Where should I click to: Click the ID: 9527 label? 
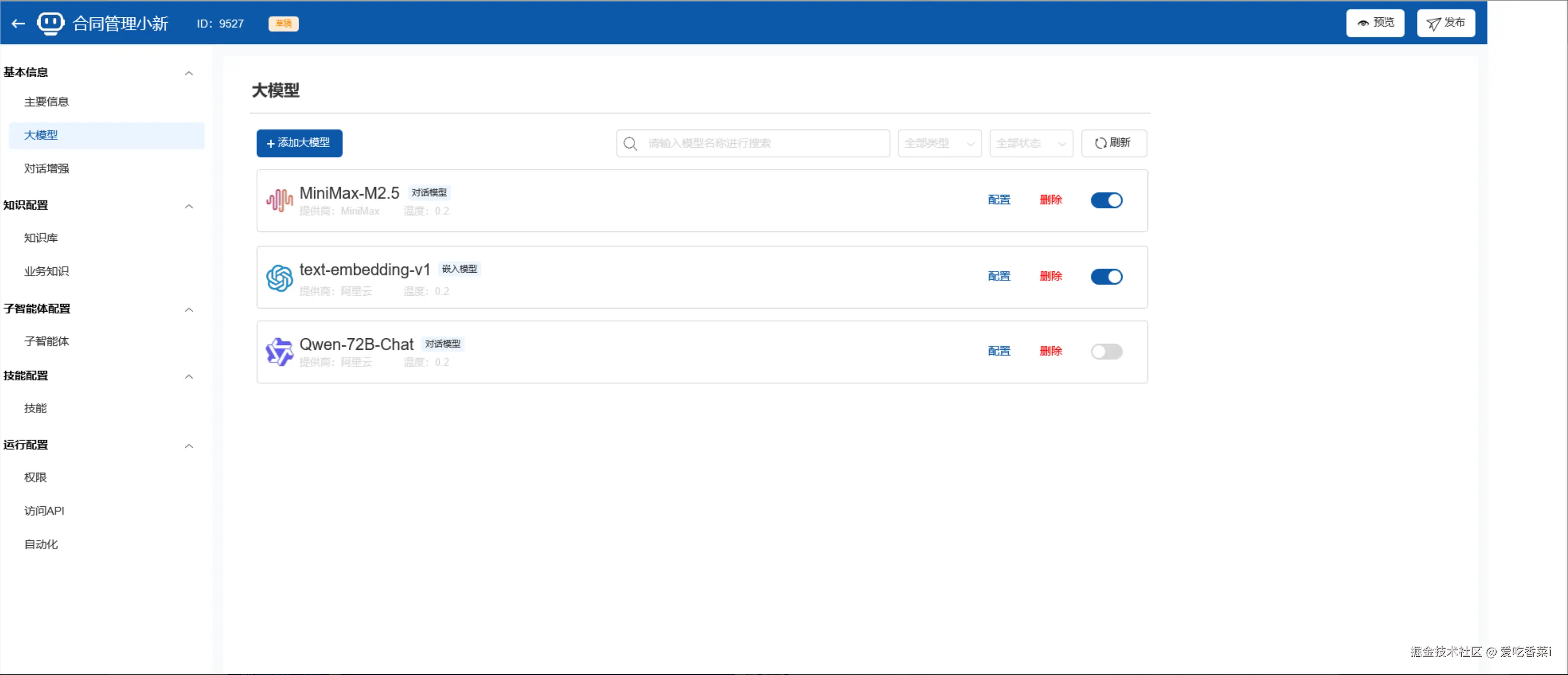[x=220, y=24]
